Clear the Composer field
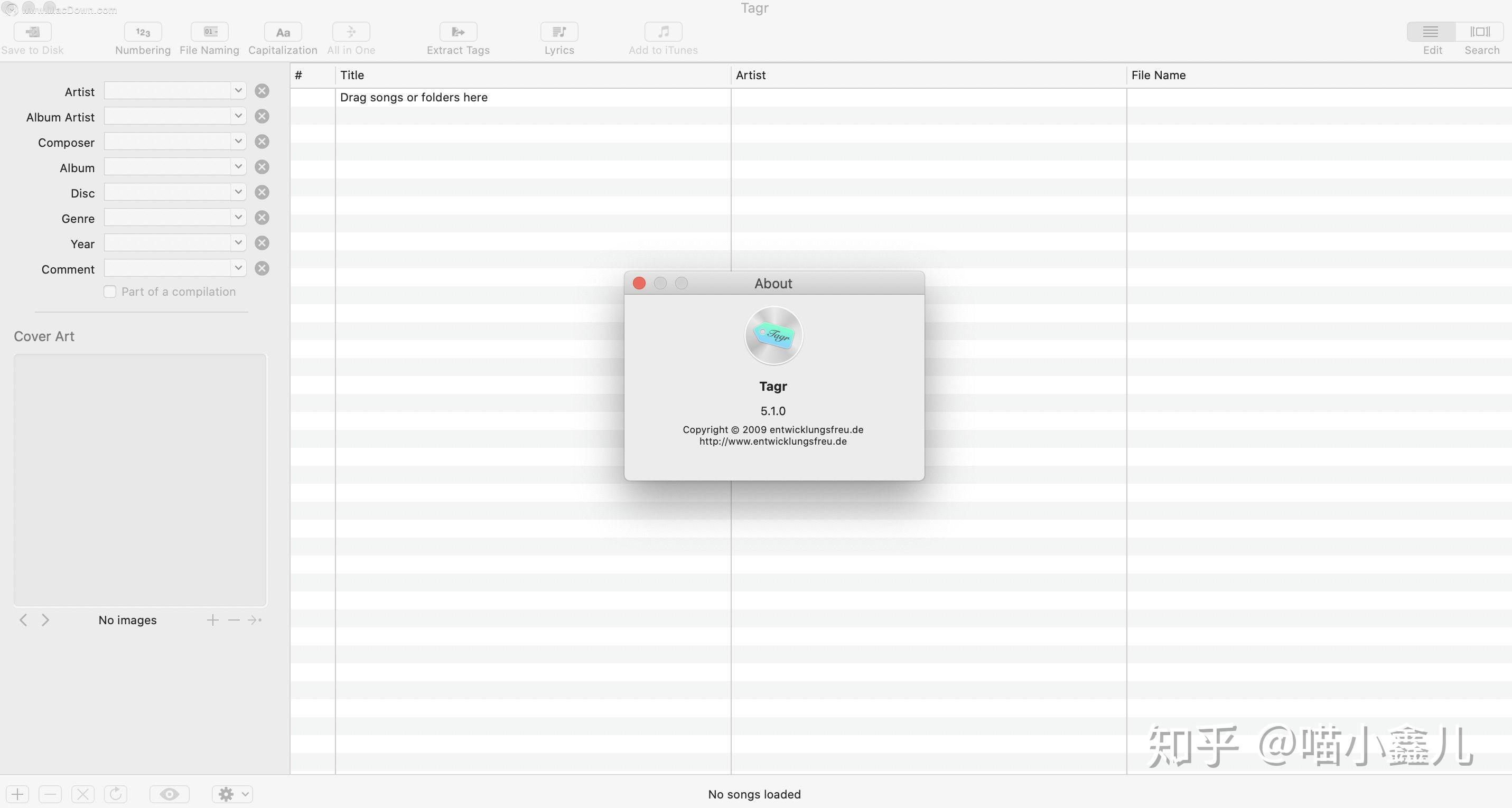Image resolution: width=1512 pixels, height=808 pixels. tap(262, 142)
